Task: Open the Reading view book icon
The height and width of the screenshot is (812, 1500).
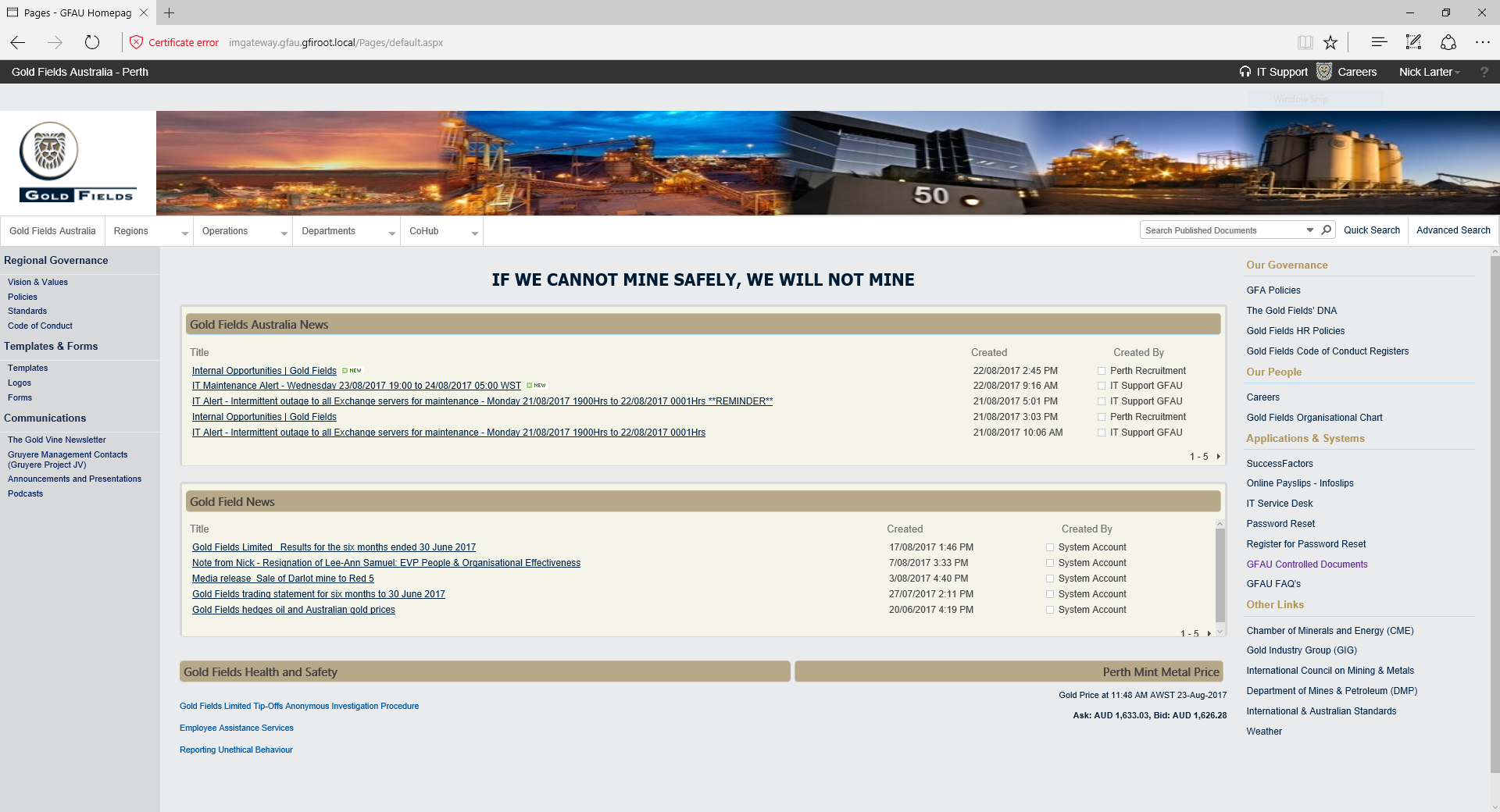Action: [x=1305, y=42]
